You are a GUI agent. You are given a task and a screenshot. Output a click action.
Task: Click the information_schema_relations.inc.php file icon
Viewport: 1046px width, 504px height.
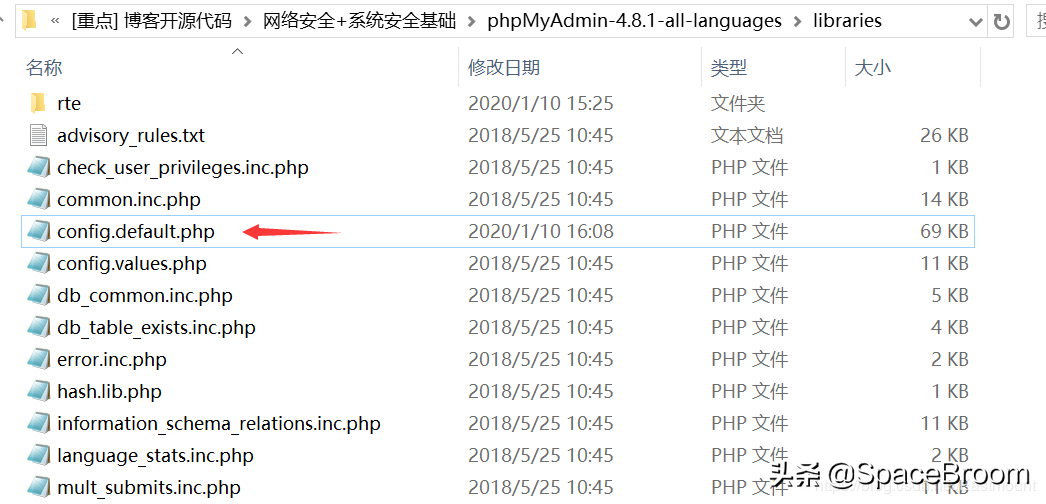click(39, 423)
